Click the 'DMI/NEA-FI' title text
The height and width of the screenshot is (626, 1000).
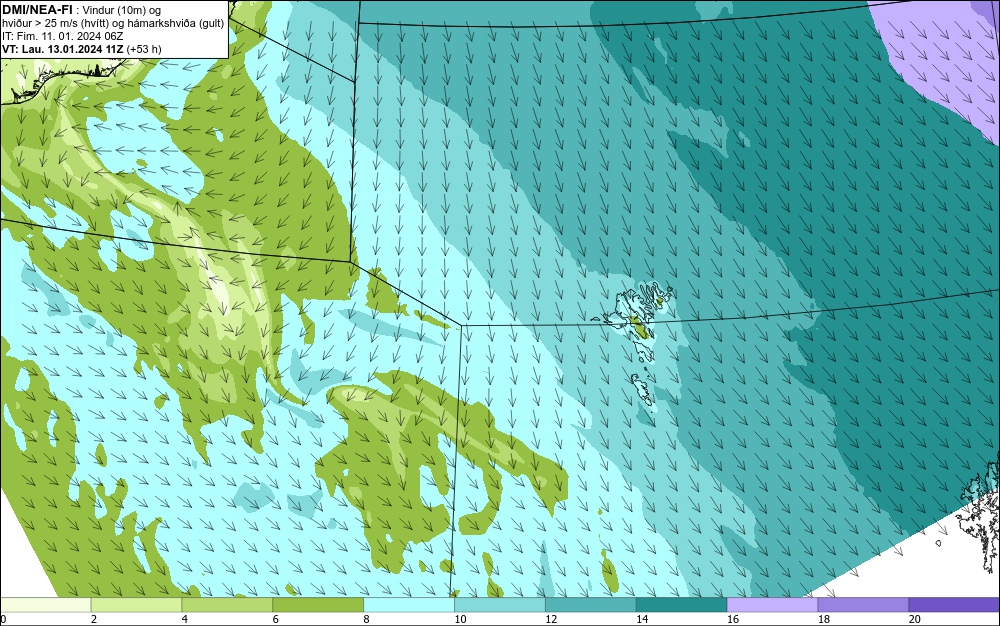(37, 10)
